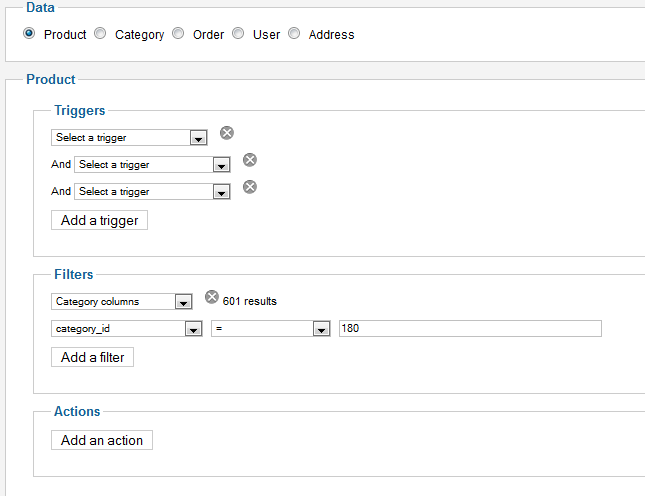The width and height of the screenshot is (645, 496).
Task: Expand the second Select a trigger dropdown
Action: (x=152, y=165)
